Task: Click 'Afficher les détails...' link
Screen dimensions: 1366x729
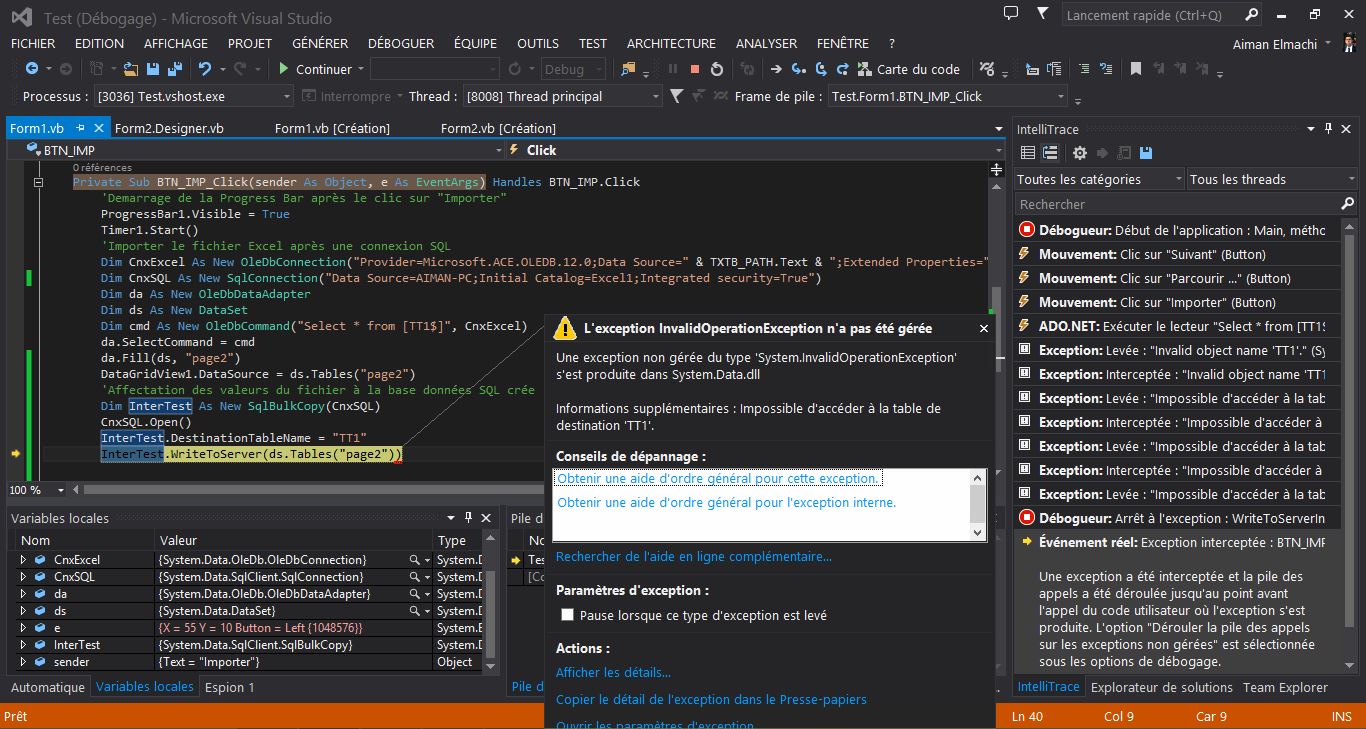Action: coord(613,672)
